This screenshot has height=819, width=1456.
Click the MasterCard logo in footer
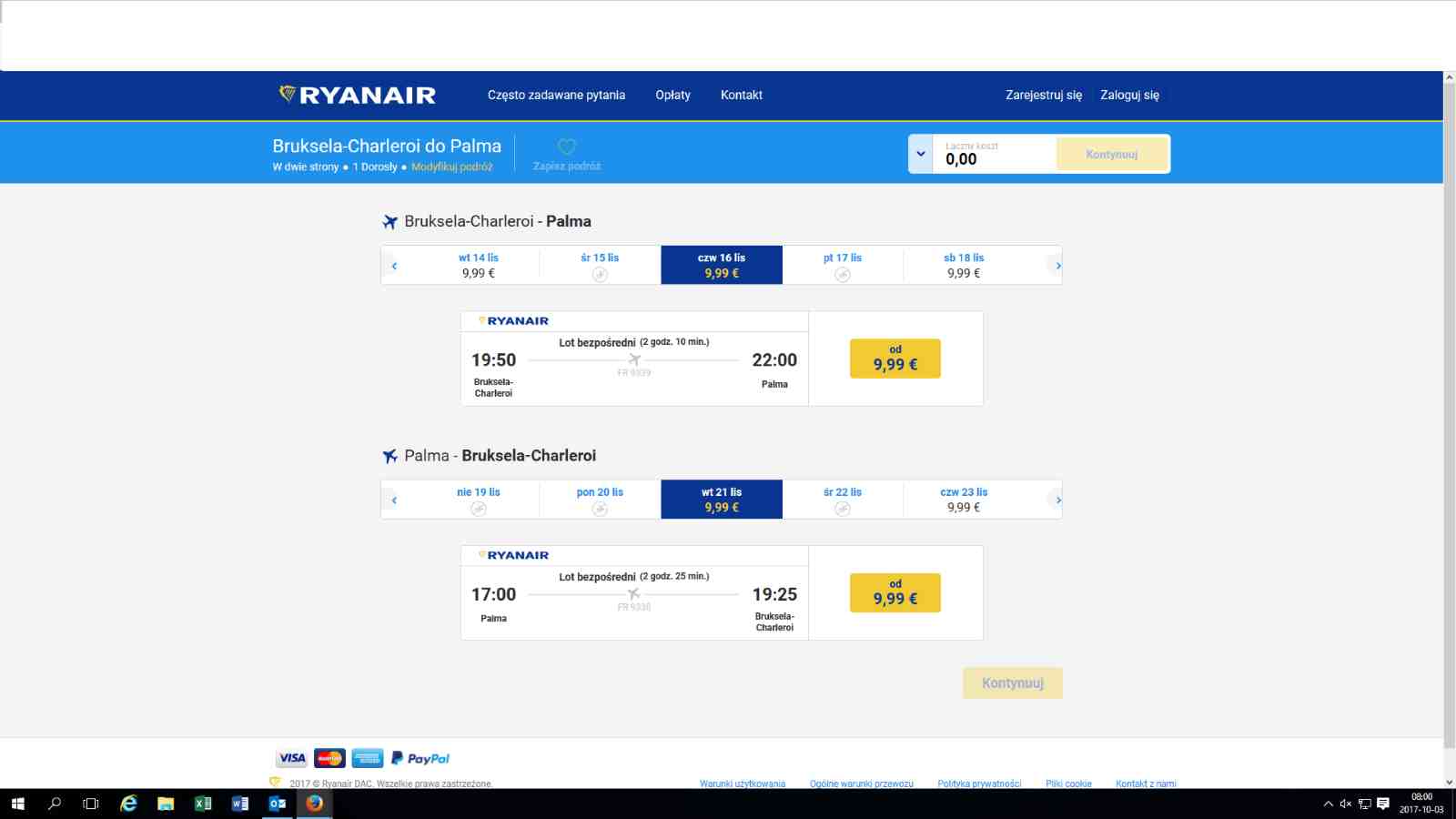329,758
